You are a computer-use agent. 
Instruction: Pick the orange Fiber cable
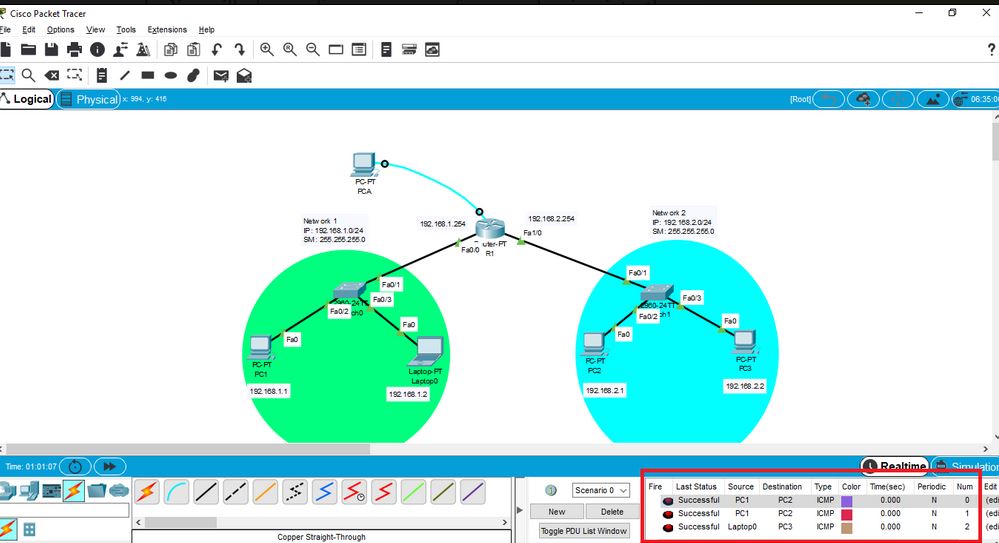tap(265, 492)
